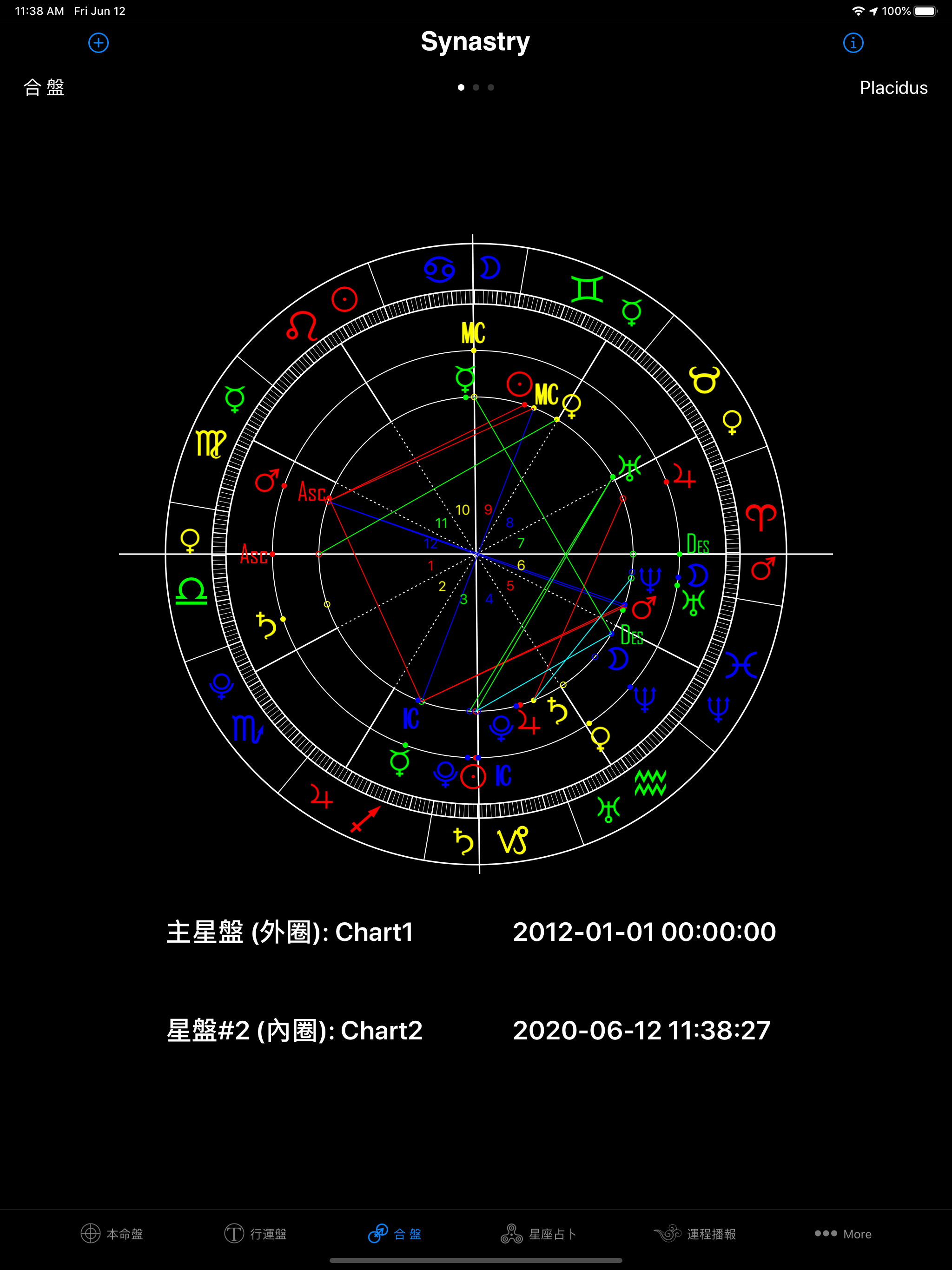The width and height of the screenshot is (952, 1270).
Task: Tap the red Jupiter glyph below Taurus
Action: pos(684,476)
